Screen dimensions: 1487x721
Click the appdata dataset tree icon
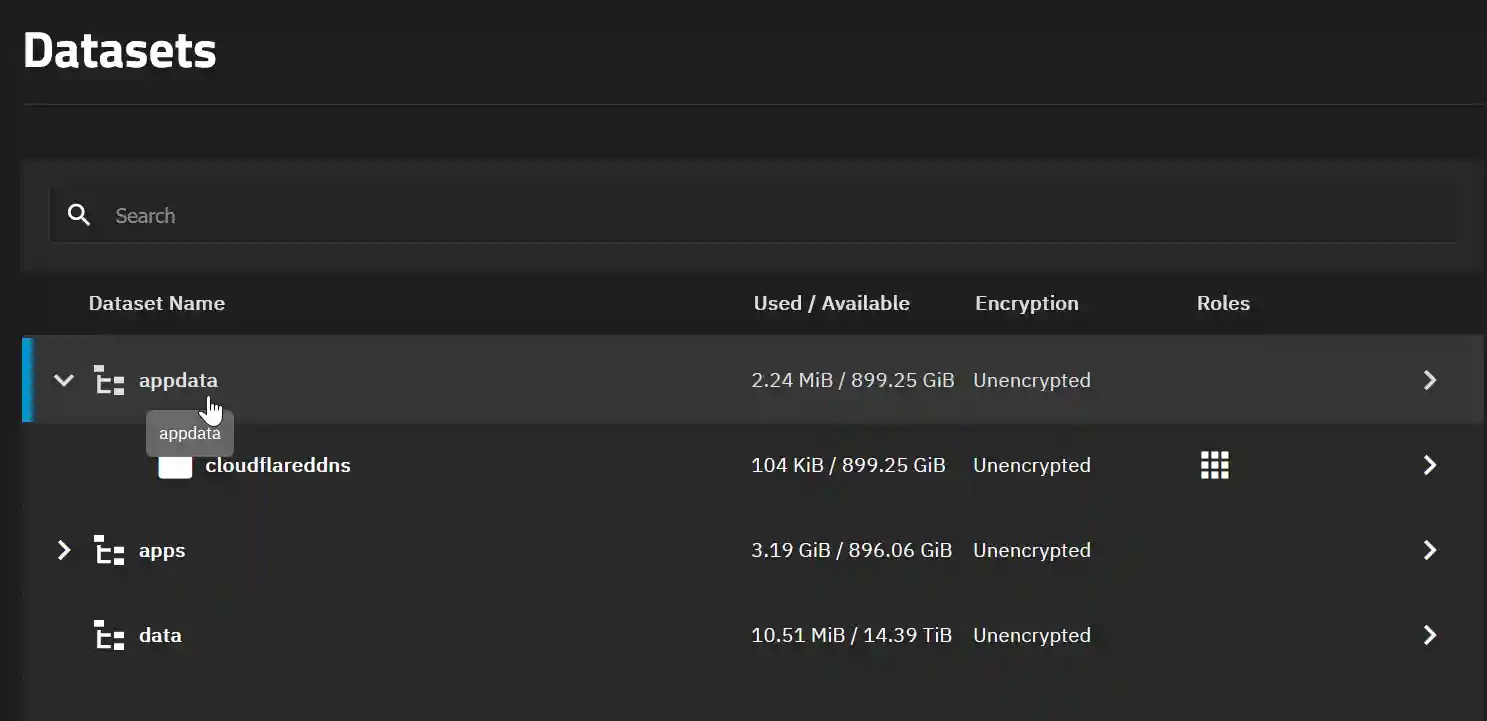pos(109,380)
